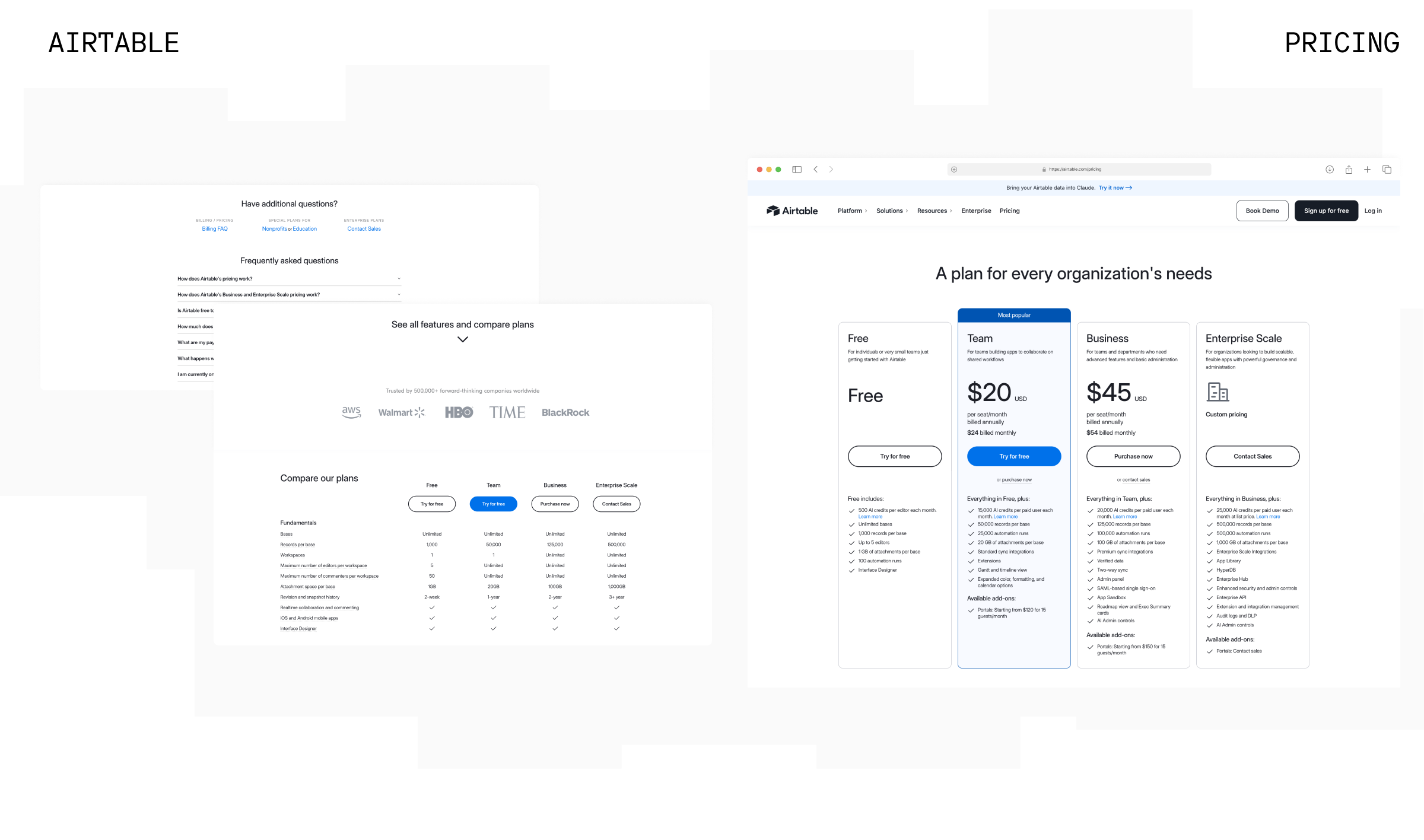Expand the Business and Enterprise Scale pricing question
Screen dimensions: 1424x840
290,295
